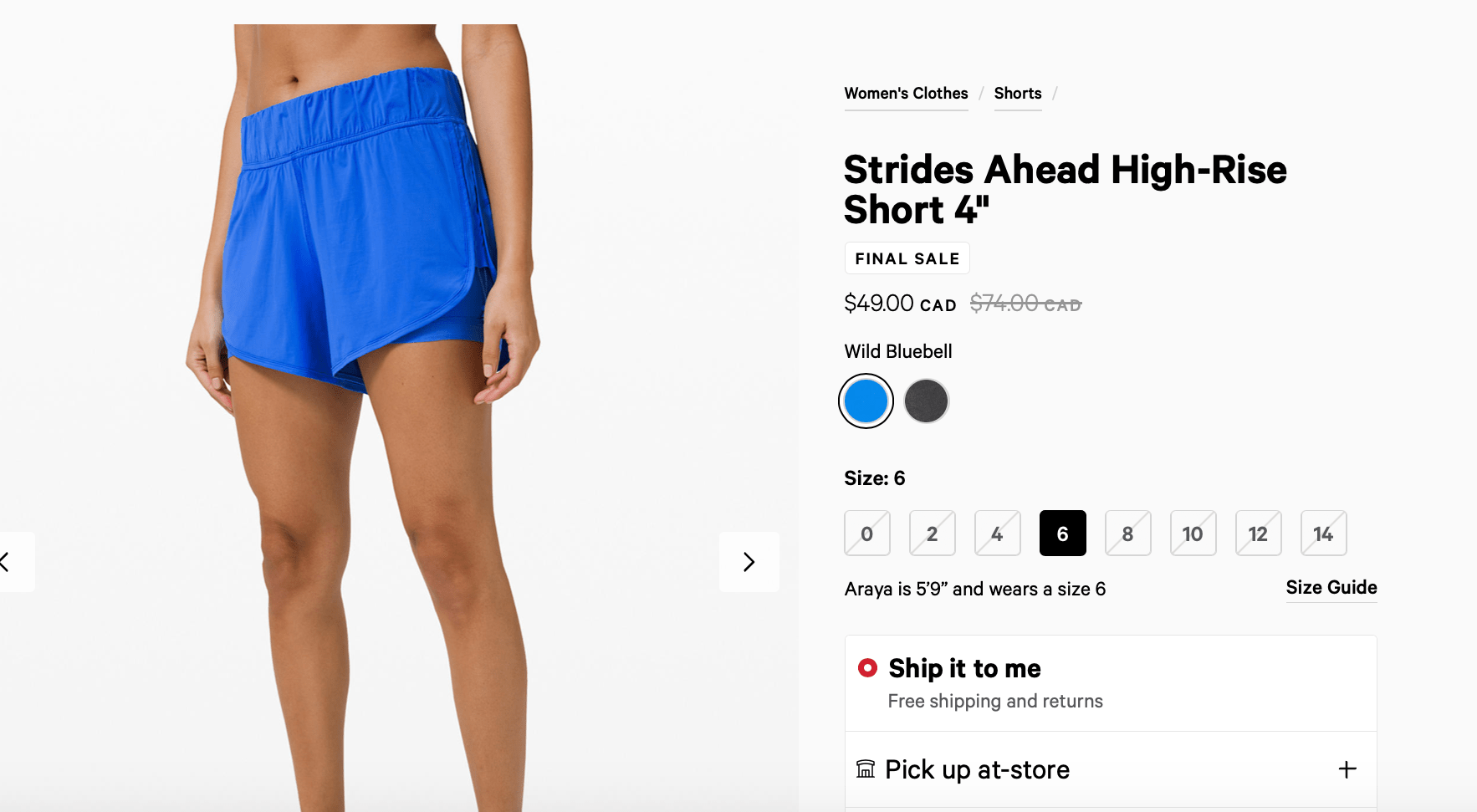Image resolution: width=1477 pixels, height=812 pixels.
Task: Select the Ship it to me radio button
Action: (867, 667)
